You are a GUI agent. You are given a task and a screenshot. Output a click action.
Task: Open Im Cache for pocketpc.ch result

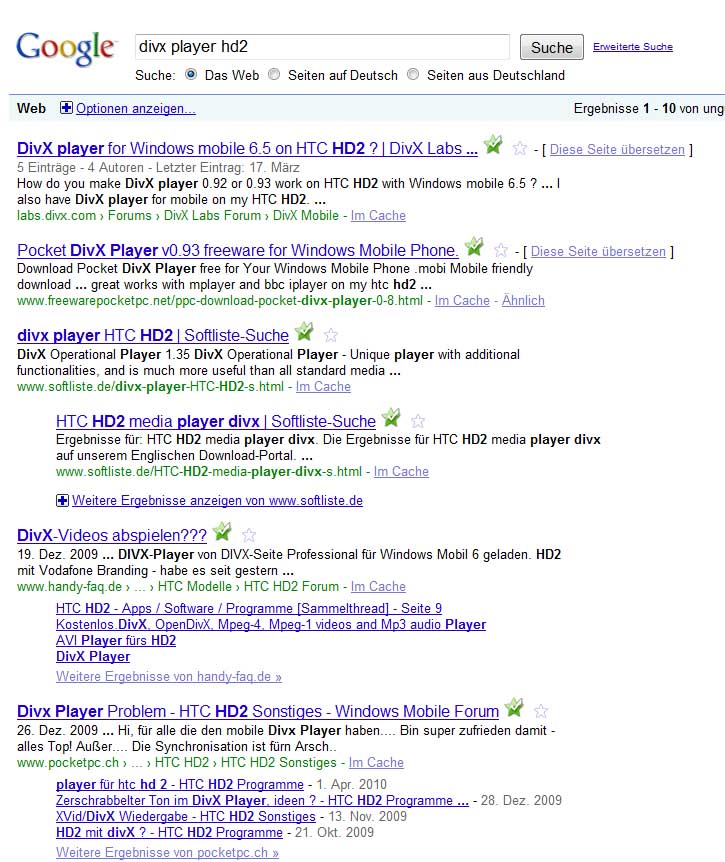(x=376, y=762)
